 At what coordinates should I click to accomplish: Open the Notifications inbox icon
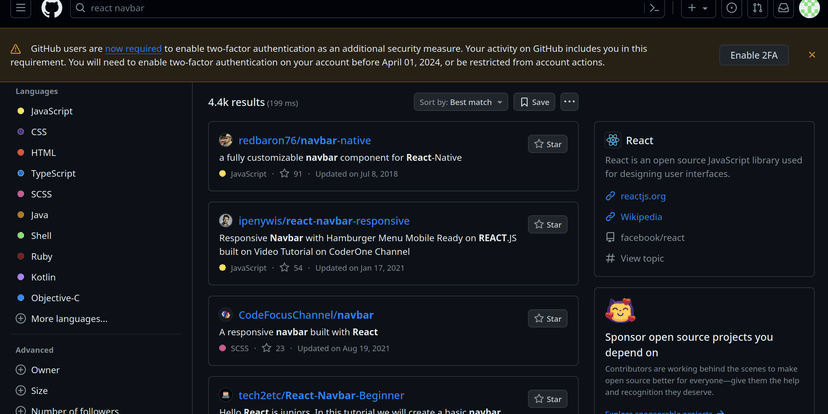coord(784,8)
